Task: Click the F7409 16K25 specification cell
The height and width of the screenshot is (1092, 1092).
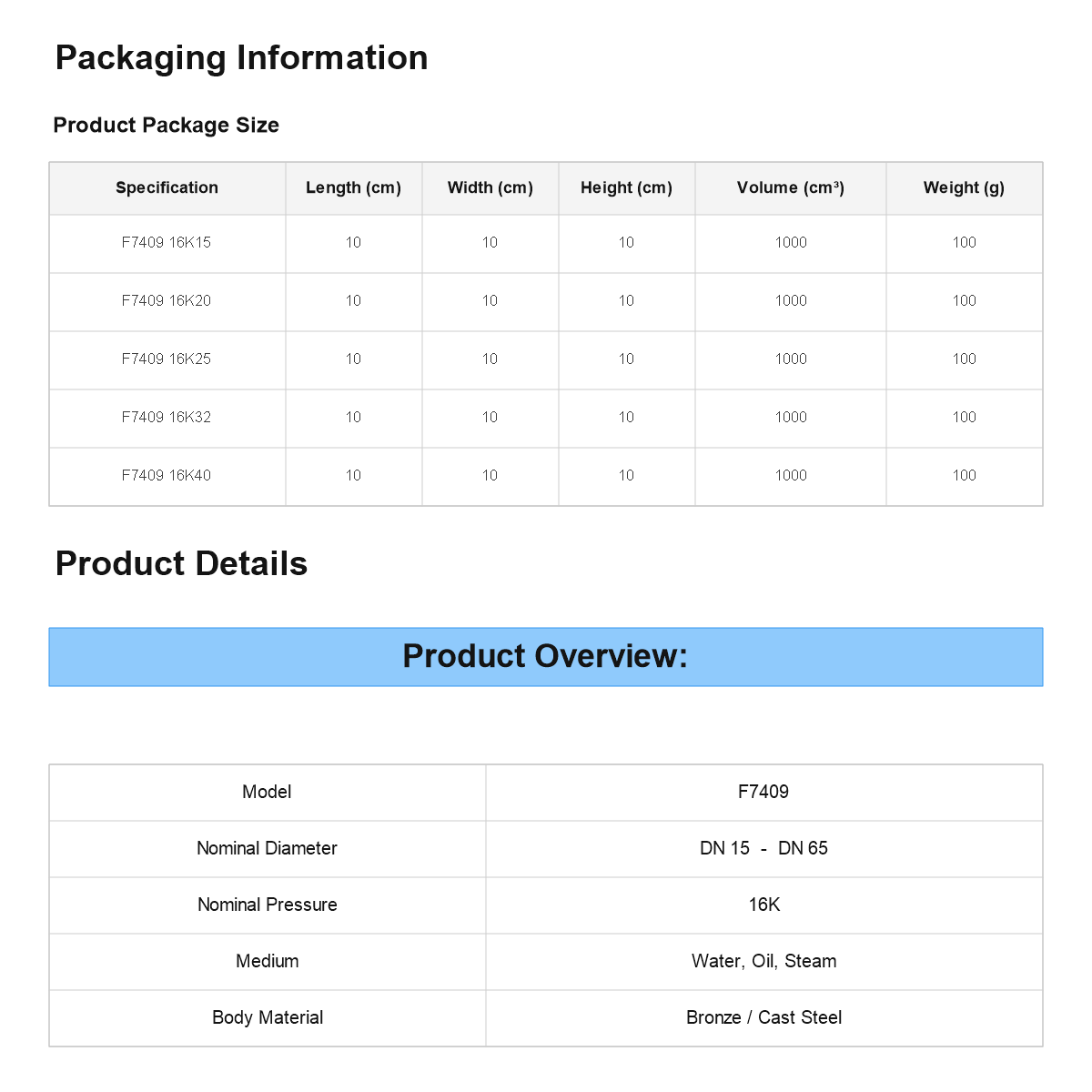Action: click(167, 359)
